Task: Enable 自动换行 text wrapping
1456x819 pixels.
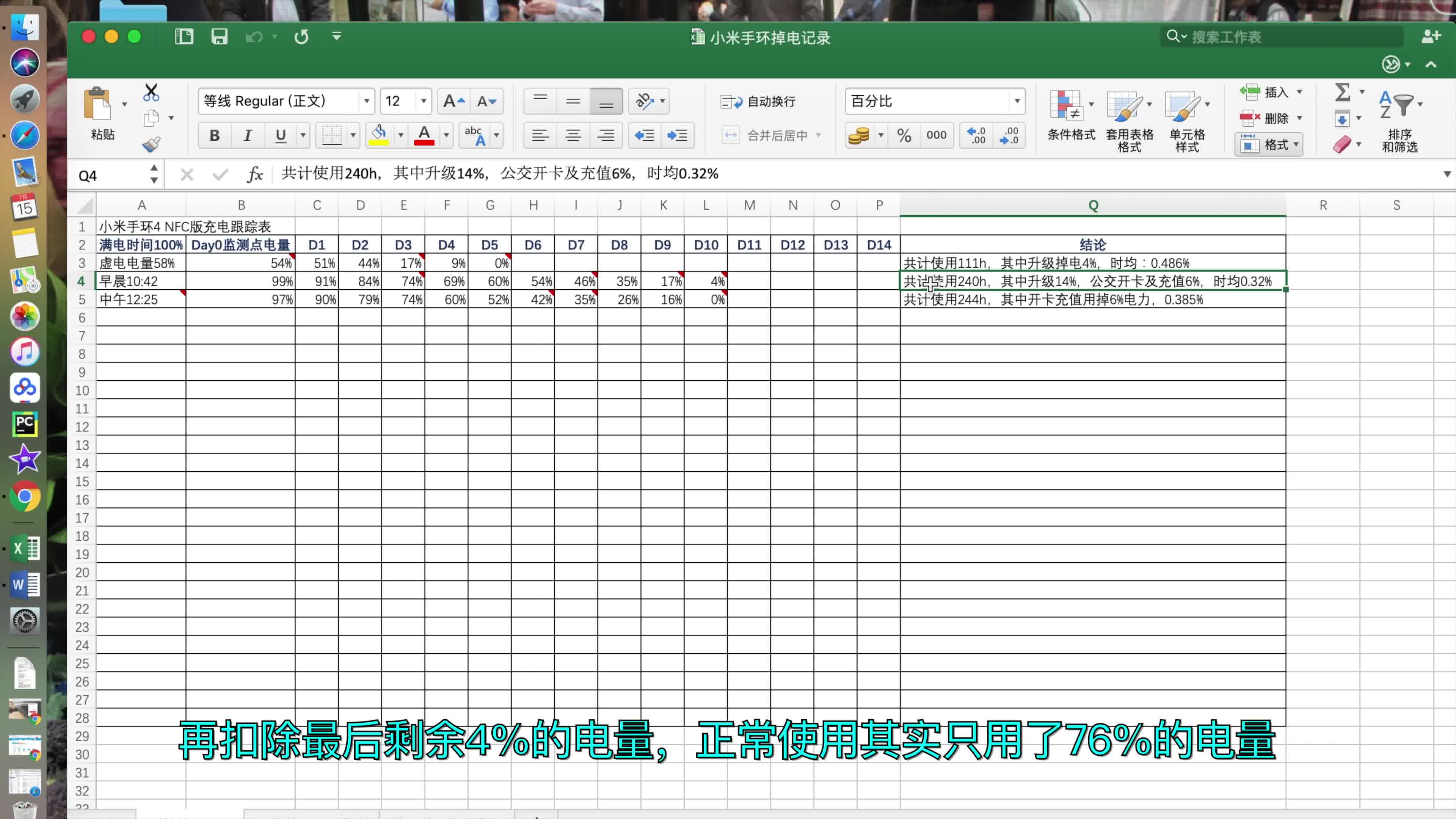Action: click(x=760, y=102)
